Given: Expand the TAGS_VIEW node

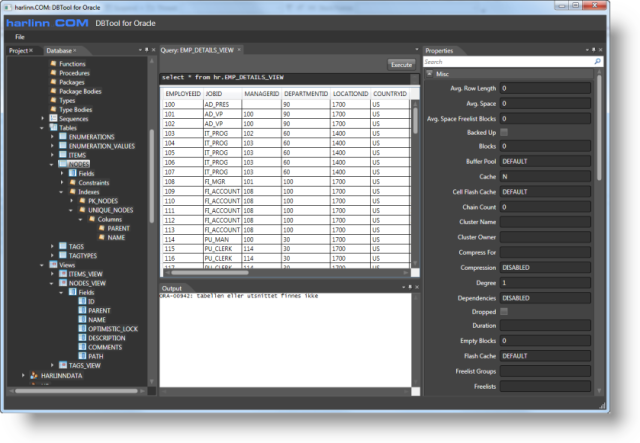Looking at the screenshot, I should click(x=52, y=365).
